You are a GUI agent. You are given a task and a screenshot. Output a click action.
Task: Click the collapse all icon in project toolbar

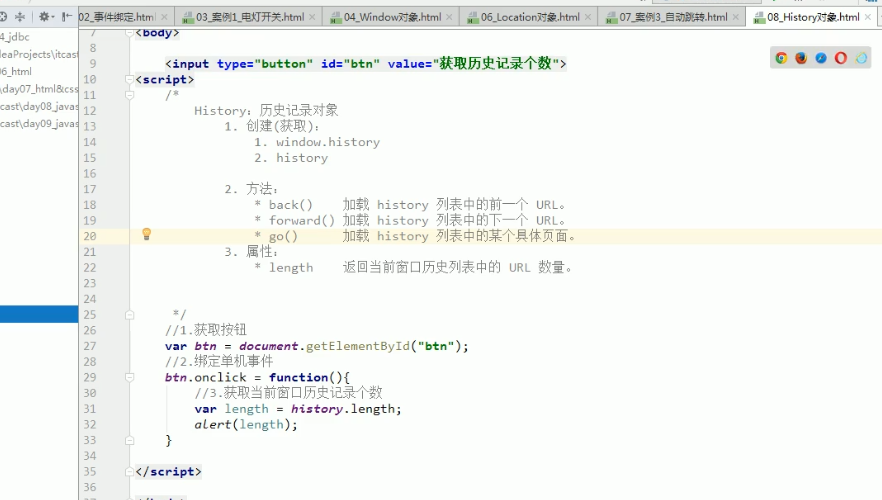point(20,17)
